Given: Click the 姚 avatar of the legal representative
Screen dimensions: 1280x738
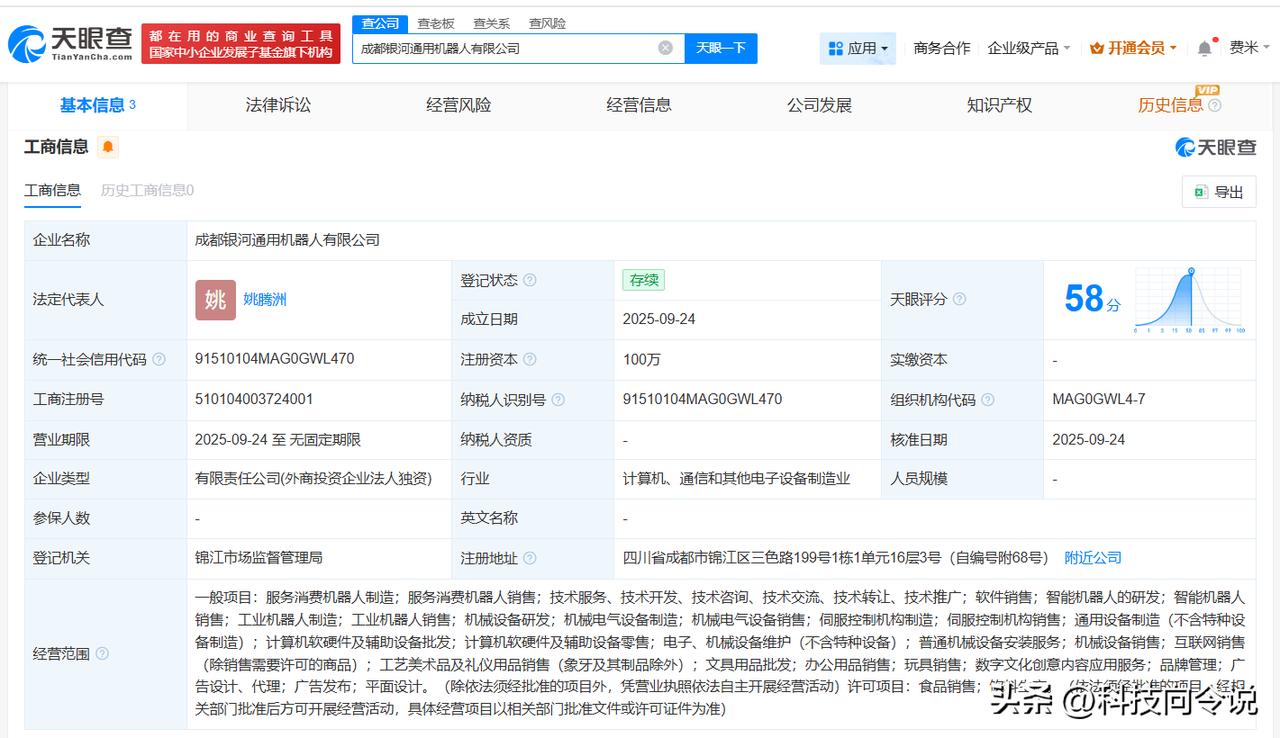Looking at the screenshot, I should pyautogui.click(x=215, y=299).
